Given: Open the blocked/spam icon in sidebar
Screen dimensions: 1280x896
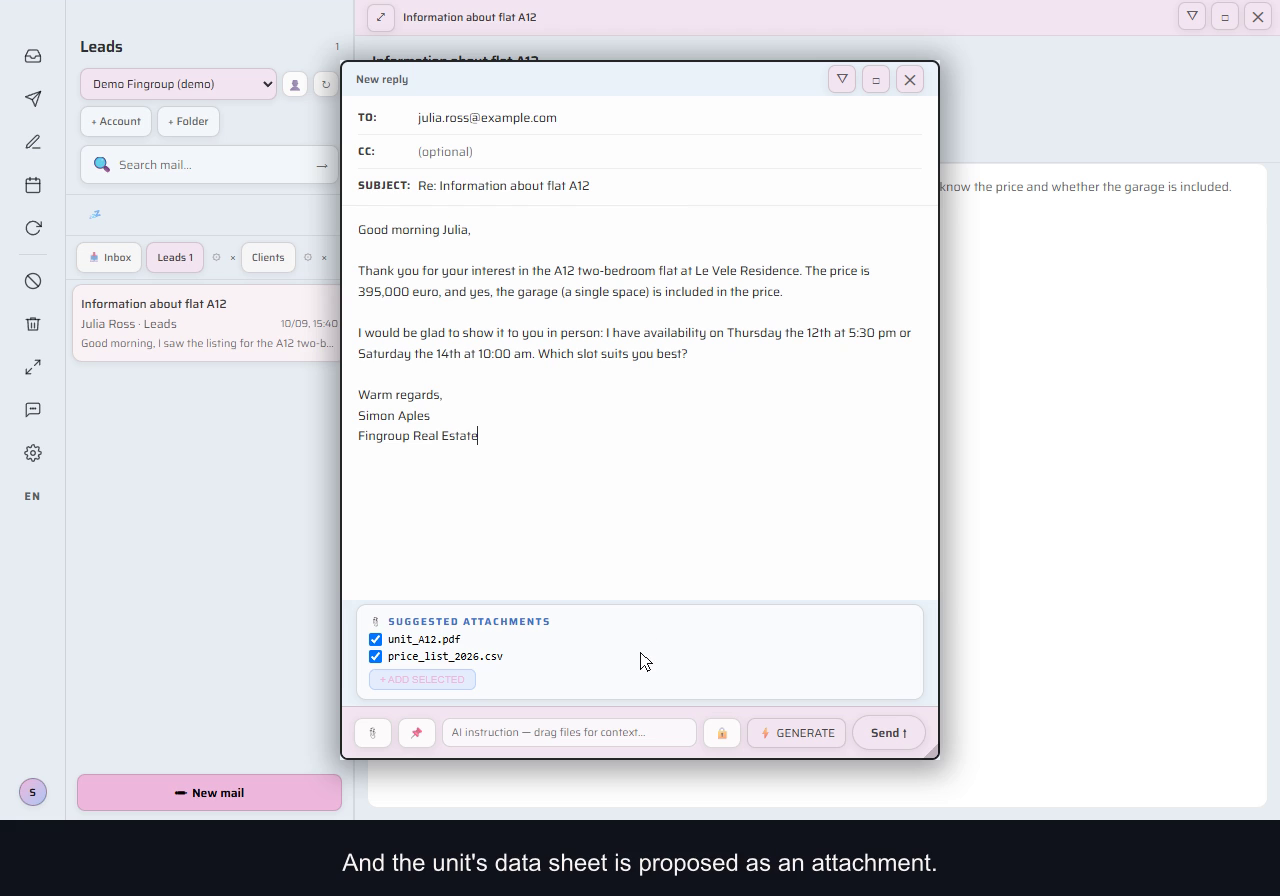Looking at the screenshot, I should click(33, 281).
